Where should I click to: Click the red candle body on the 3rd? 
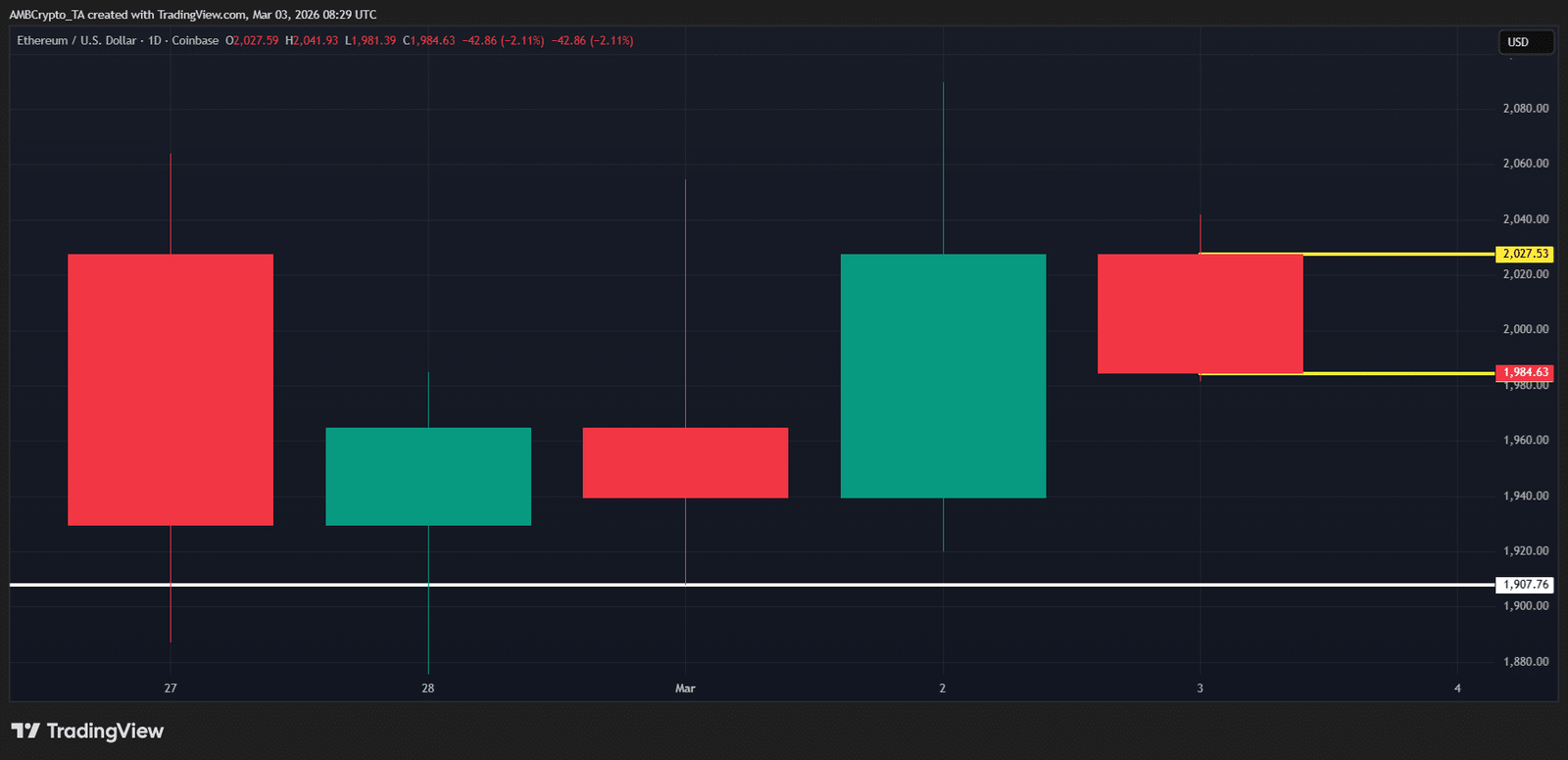(1200, 313)
